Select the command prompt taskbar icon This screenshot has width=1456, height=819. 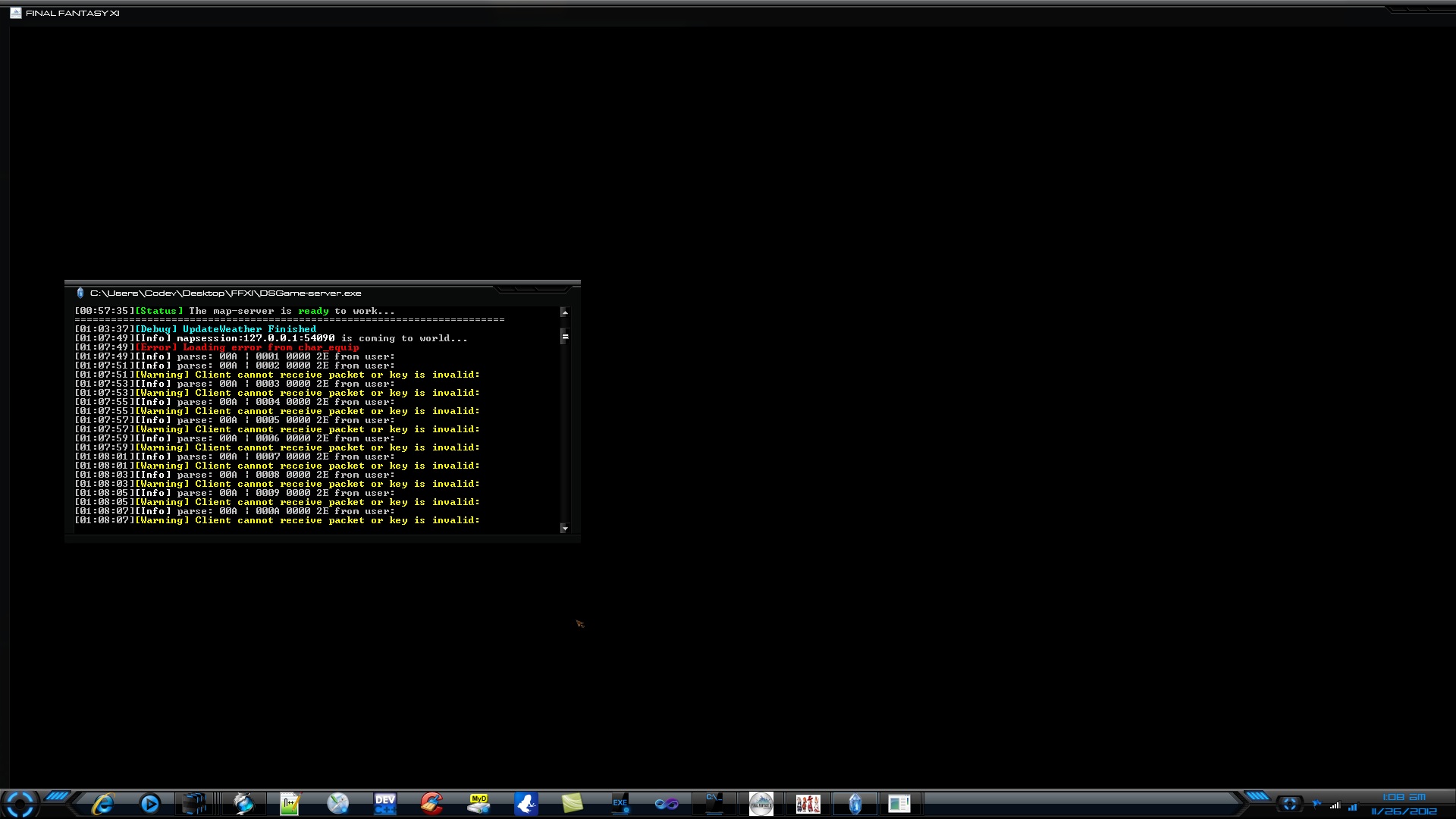point(714,804)
